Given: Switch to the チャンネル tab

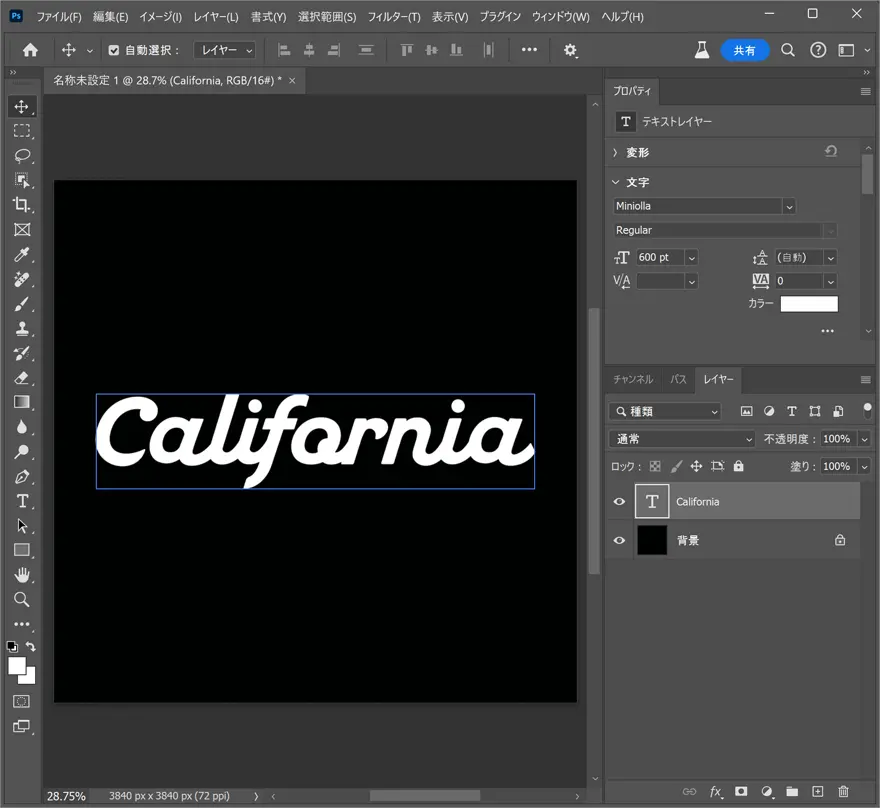Looking at the screenshot, I should coord(633,379).
